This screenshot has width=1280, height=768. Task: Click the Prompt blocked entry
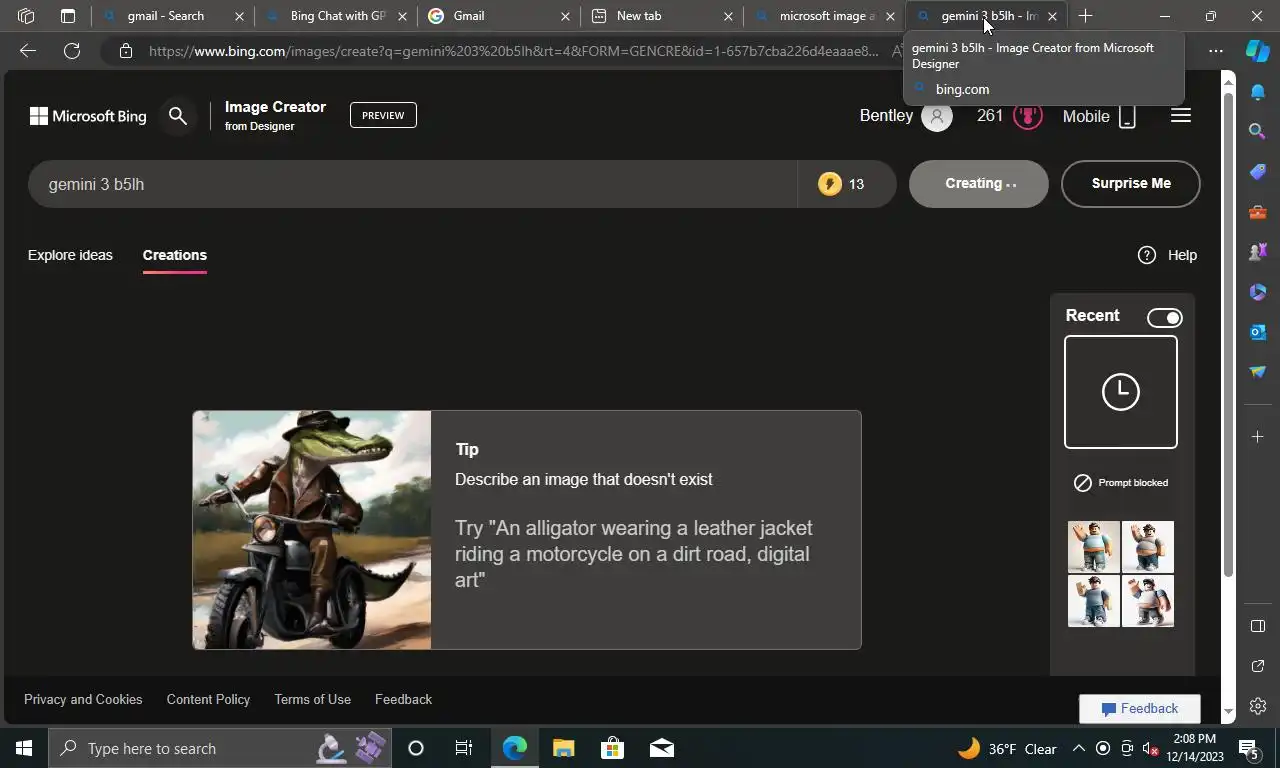tap(1121, 483)
